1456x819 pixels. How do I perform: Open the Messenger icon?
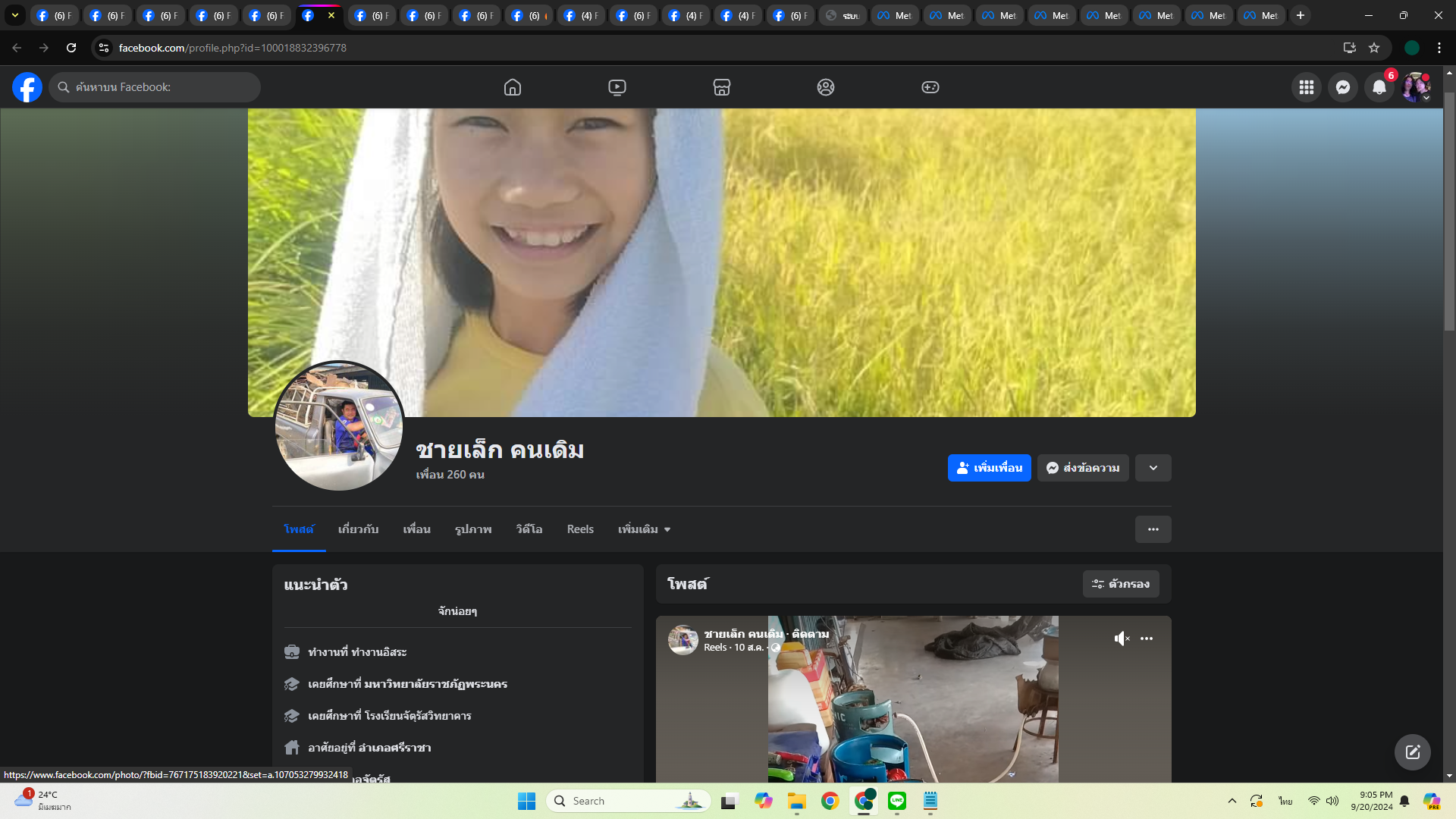(1343, 87)
